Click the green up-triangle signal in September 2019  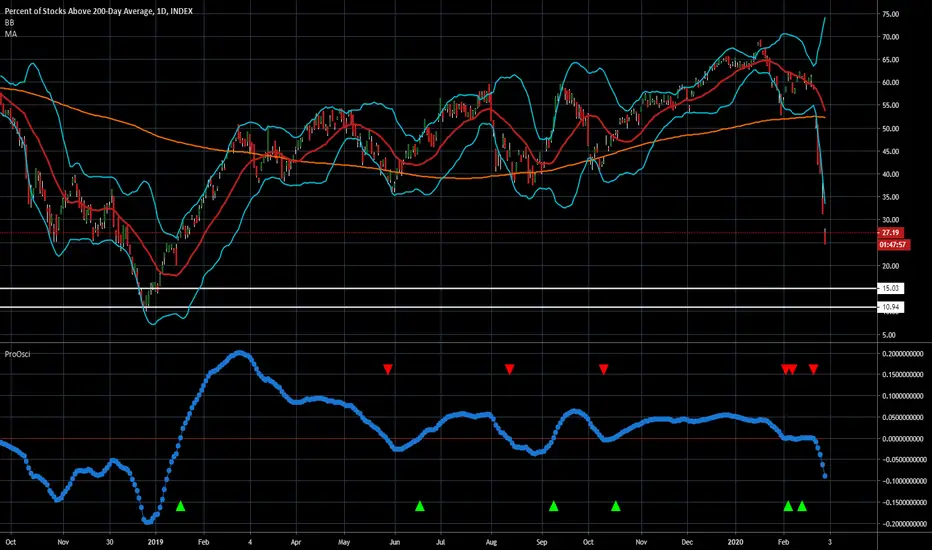pyautogui.click(x=554, y=506)
